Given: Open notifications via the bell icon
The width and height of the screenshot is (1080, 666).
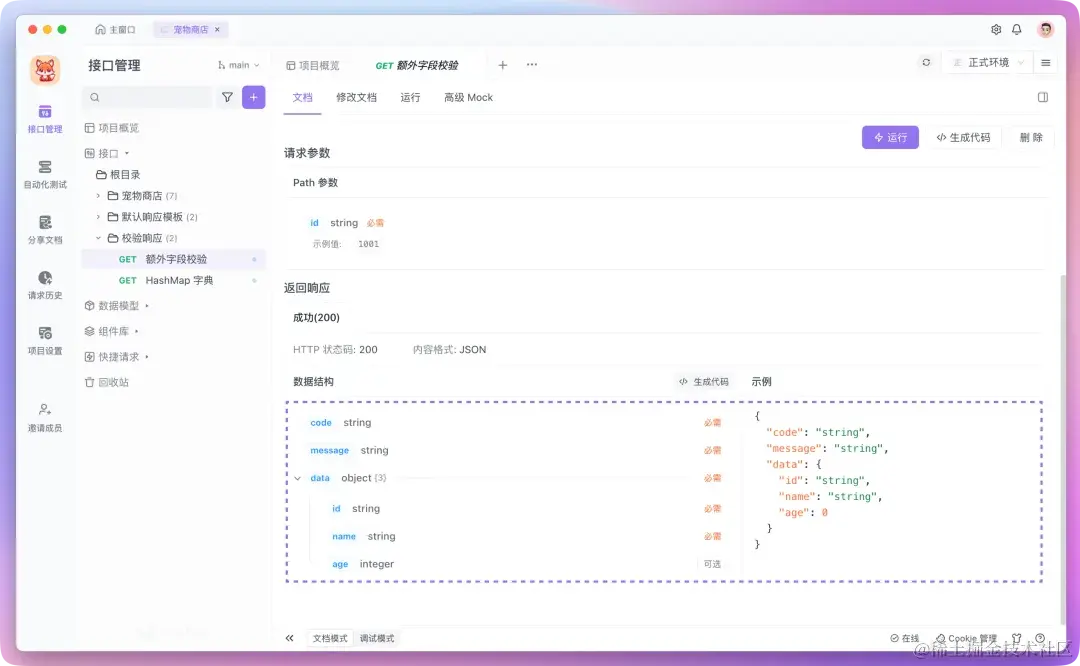Looking at the screenshot, I should coord(1016,30).
